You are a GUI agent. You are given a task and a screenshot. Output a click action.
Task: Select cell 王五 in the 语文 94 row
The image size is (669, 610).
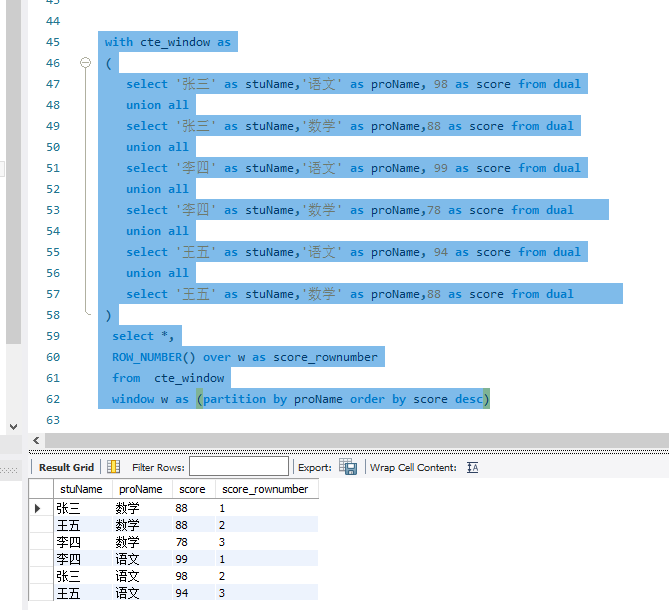tap(83, 593)
